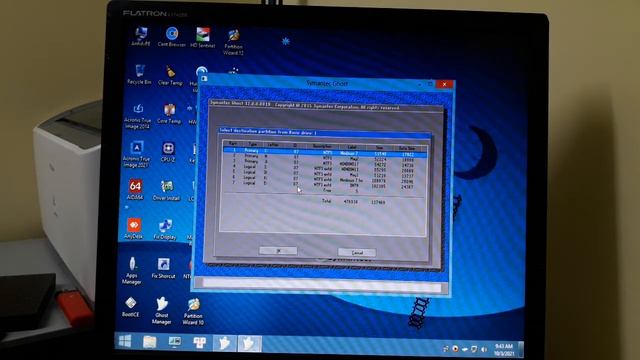Image resolution: width=640 pixels, height=360 pixels.
Task: Select partition 3 Primary row
Action: pos(325,162)
